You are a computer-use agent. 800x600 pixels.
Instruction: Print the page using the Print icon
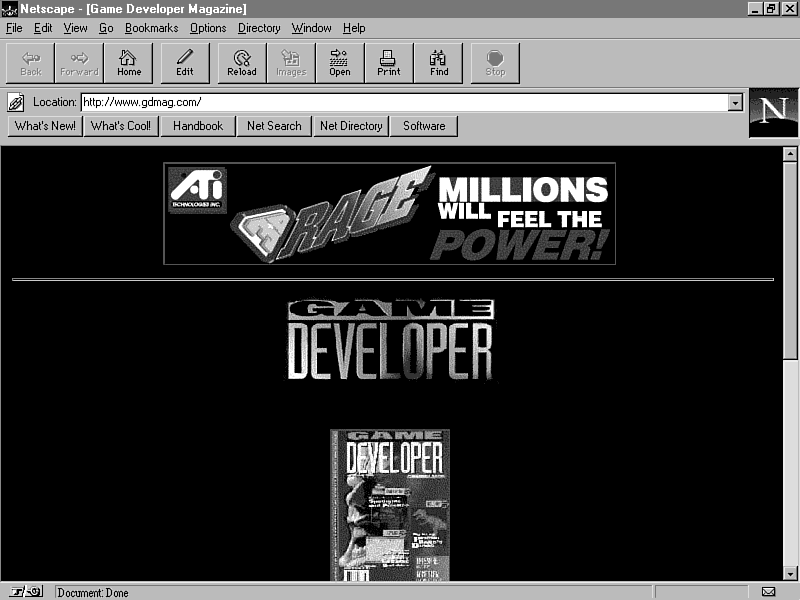click(389, 62)
